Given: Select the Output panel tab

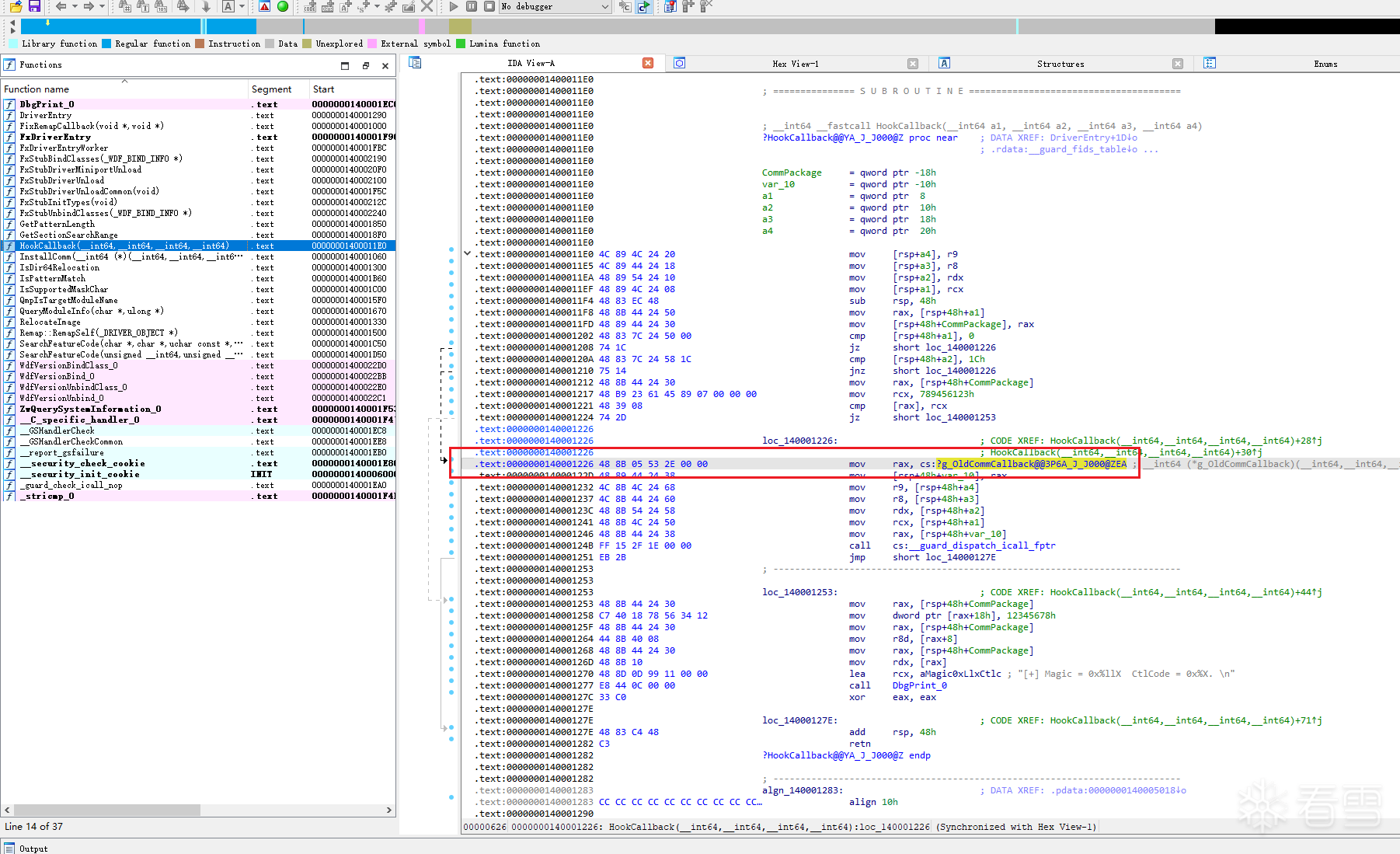Looking at the screenshot, I should point(33,849).
